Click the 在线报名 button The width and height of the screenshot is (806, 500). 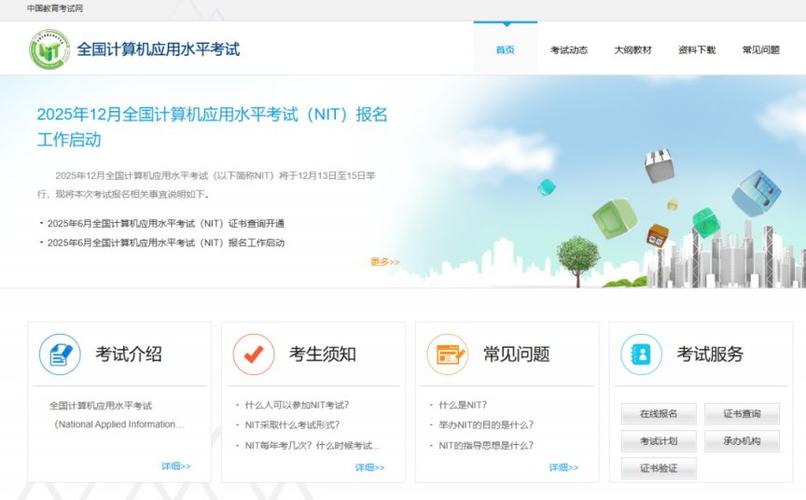tap(658, 414)
